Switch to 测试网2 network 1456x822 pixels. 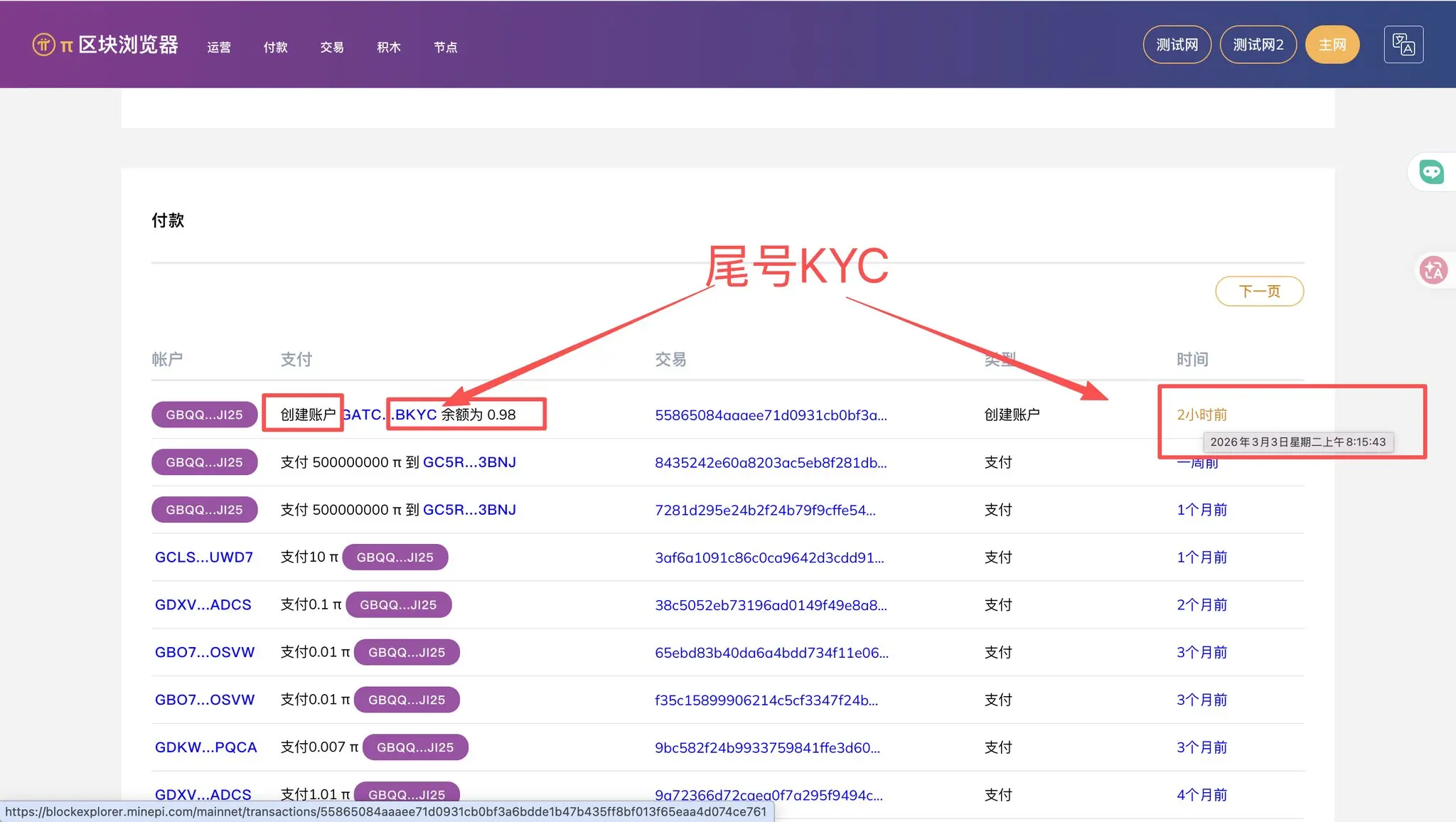(x=1258, y=45)
